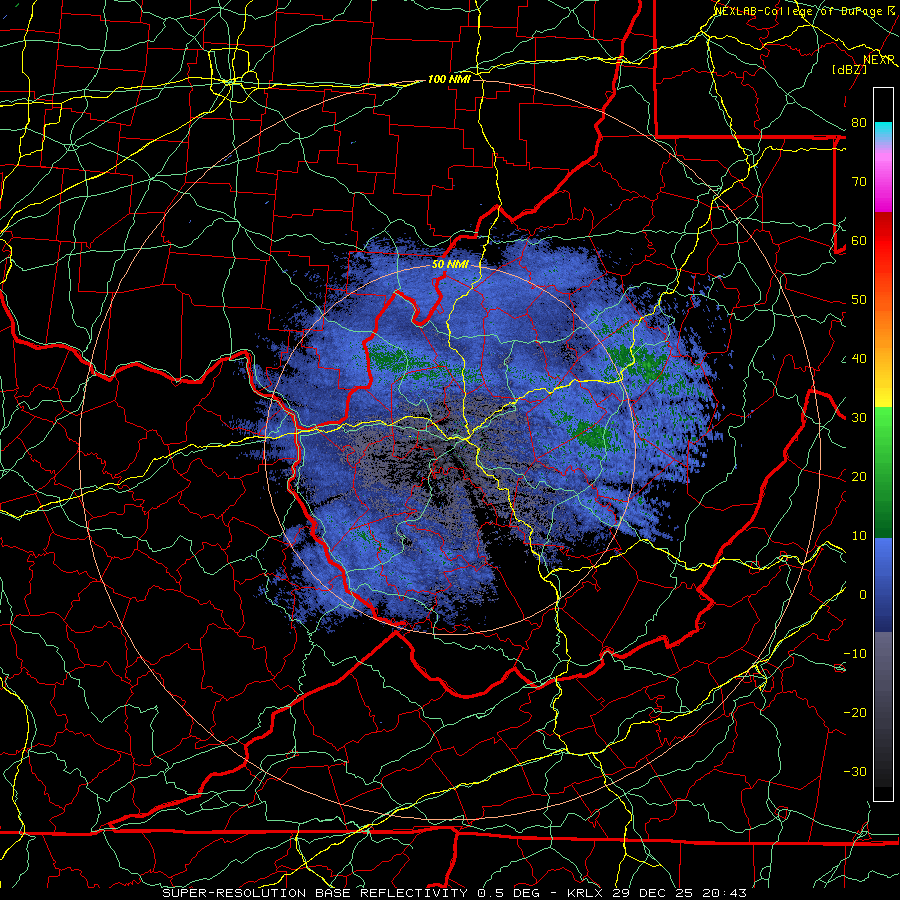Click the 0 value on dBZ scale
Screen dimensions: 900x900
[x=863, y=595]
